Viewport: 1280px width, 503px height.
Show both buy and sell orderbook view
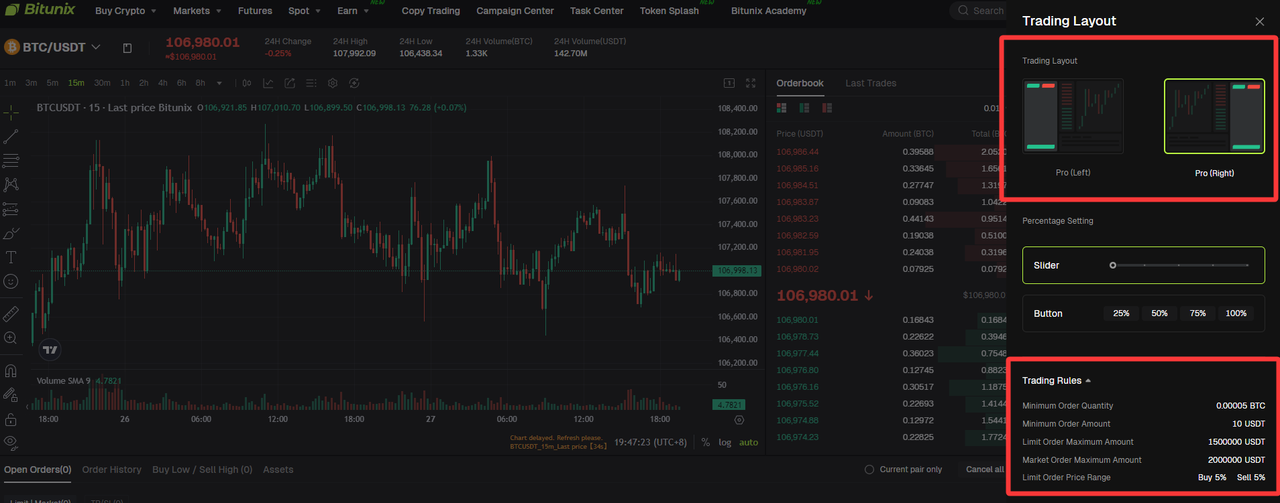click(782, 107)
